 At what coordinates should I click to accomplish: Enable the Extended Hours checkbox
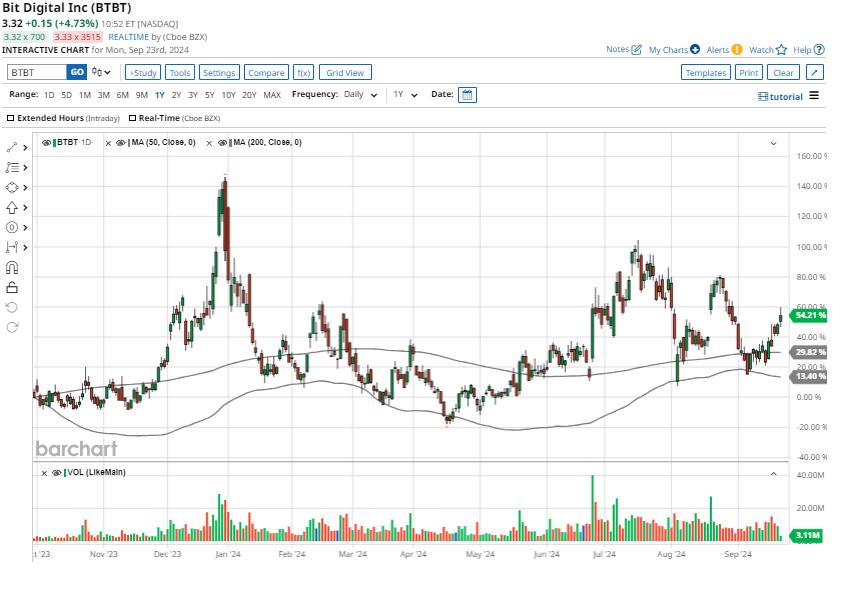(10, 118)
